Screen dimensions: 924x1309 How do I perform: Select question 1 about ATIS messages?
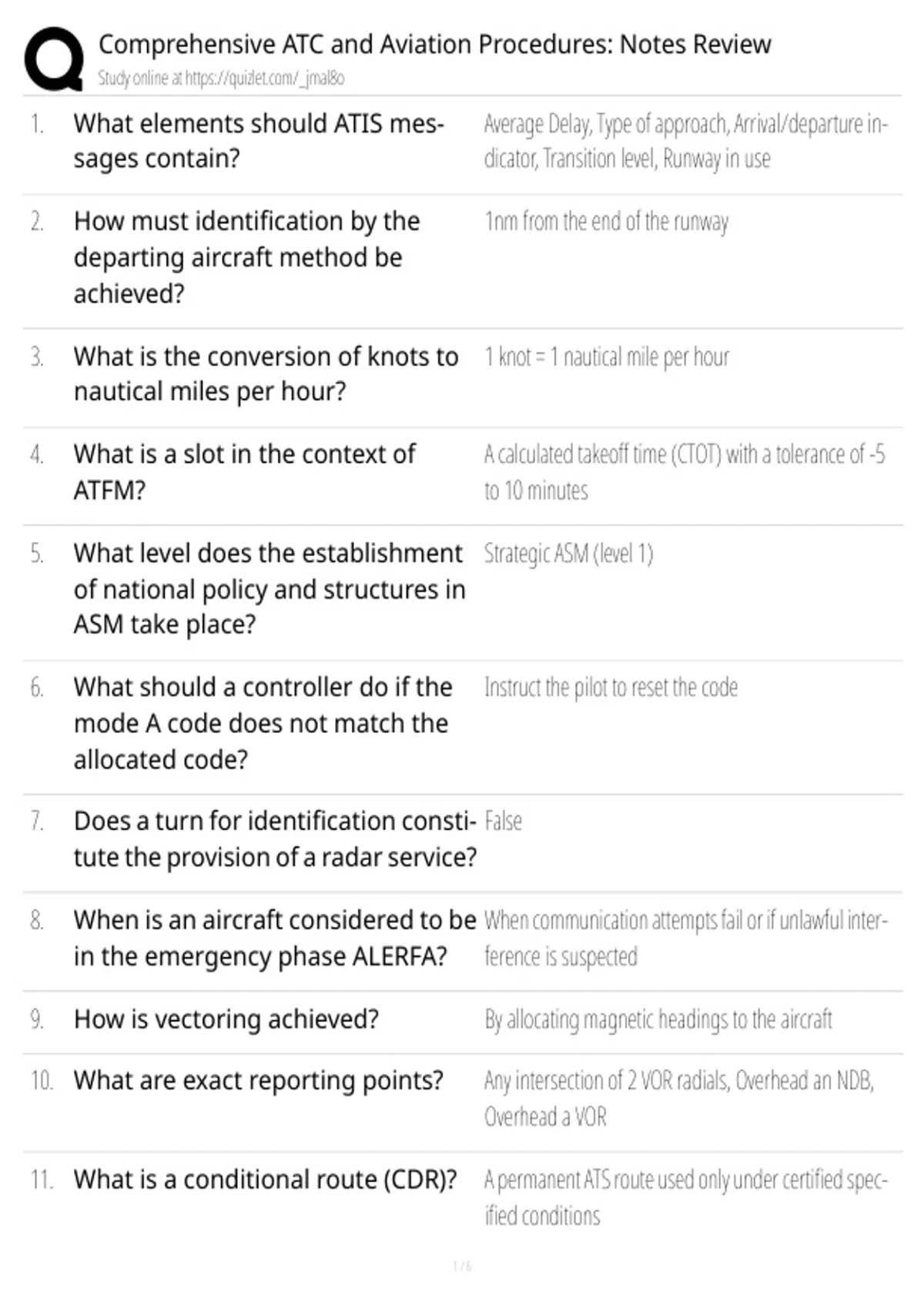coord(259,141)
